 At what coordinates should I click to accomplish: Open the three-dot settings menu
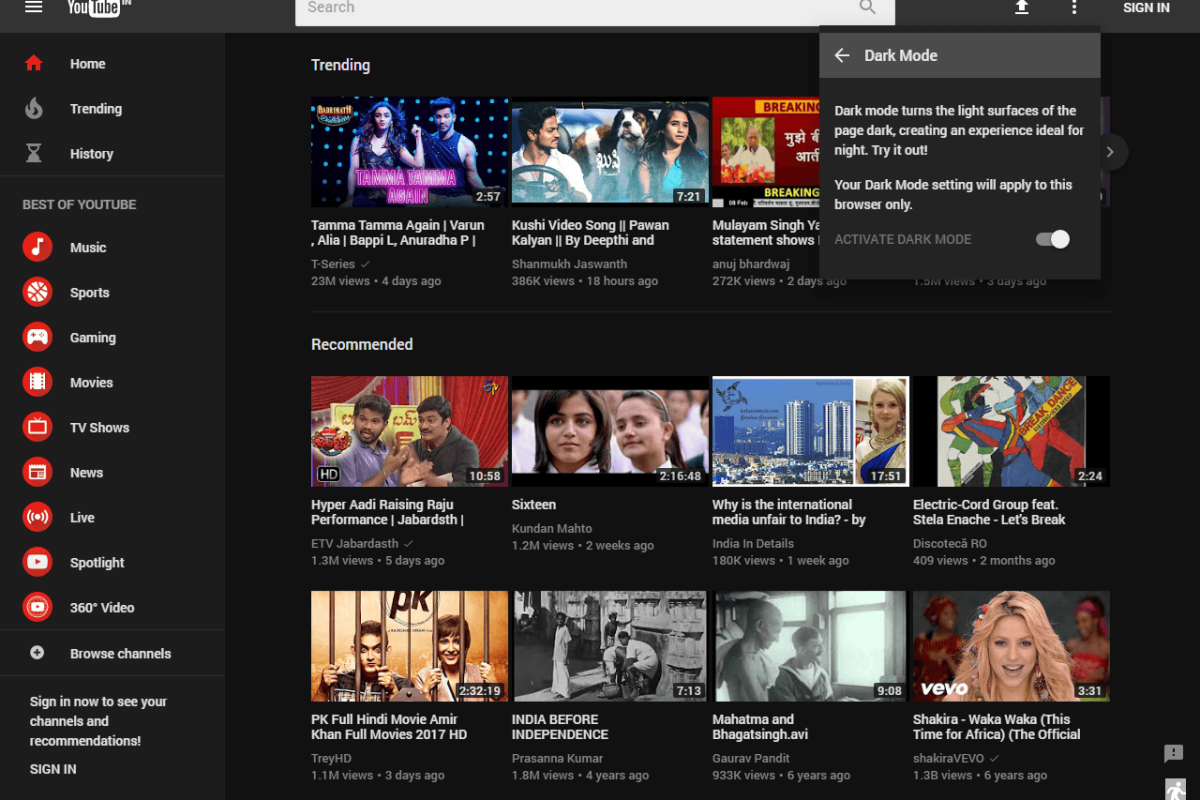(x=1074, y=7)
